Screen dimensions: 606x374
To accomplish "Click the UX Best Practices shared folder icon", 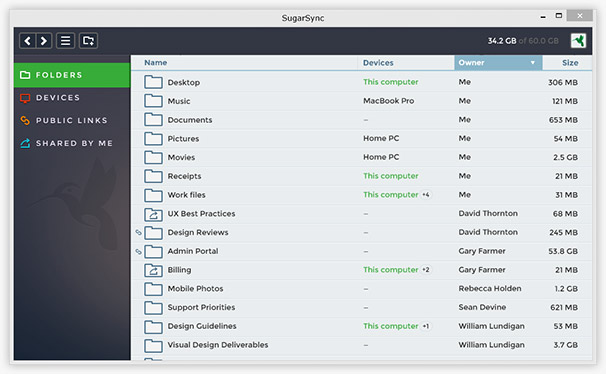I will coord(153,214).
